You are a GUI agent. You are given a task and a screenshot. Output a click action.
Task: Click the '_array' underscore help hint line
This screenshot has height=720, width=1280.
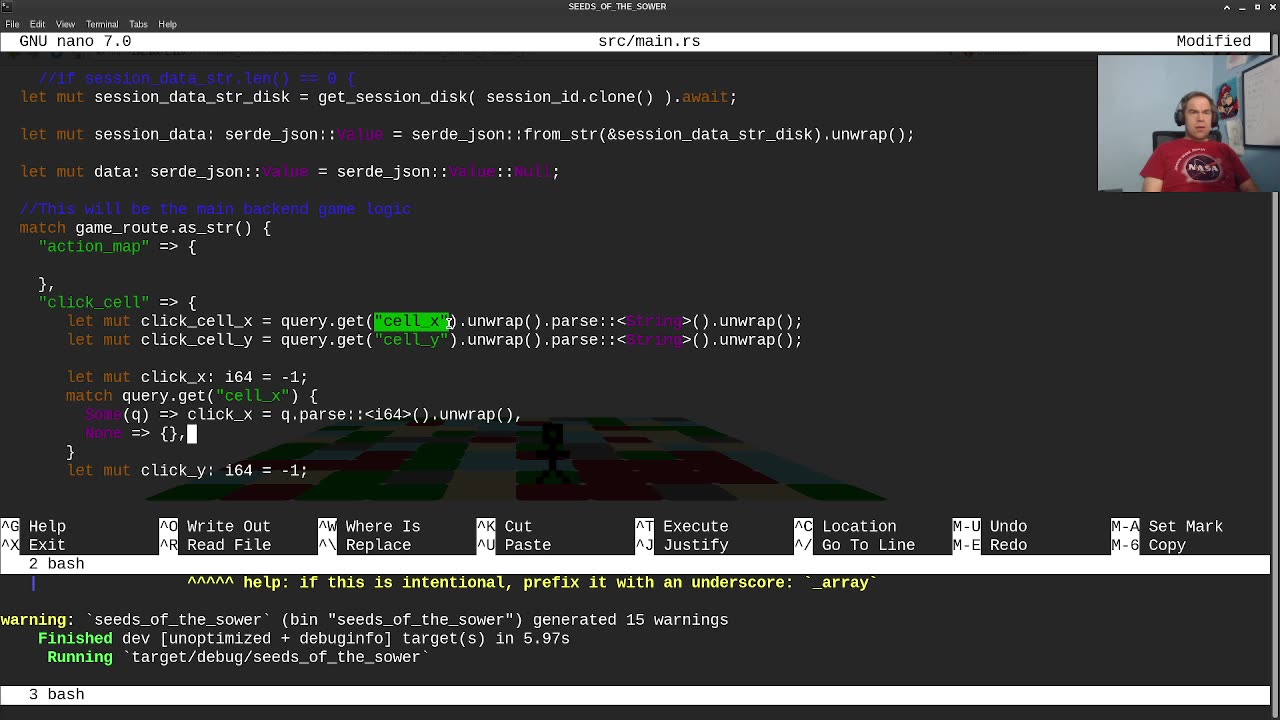click(x=532, y=582)
